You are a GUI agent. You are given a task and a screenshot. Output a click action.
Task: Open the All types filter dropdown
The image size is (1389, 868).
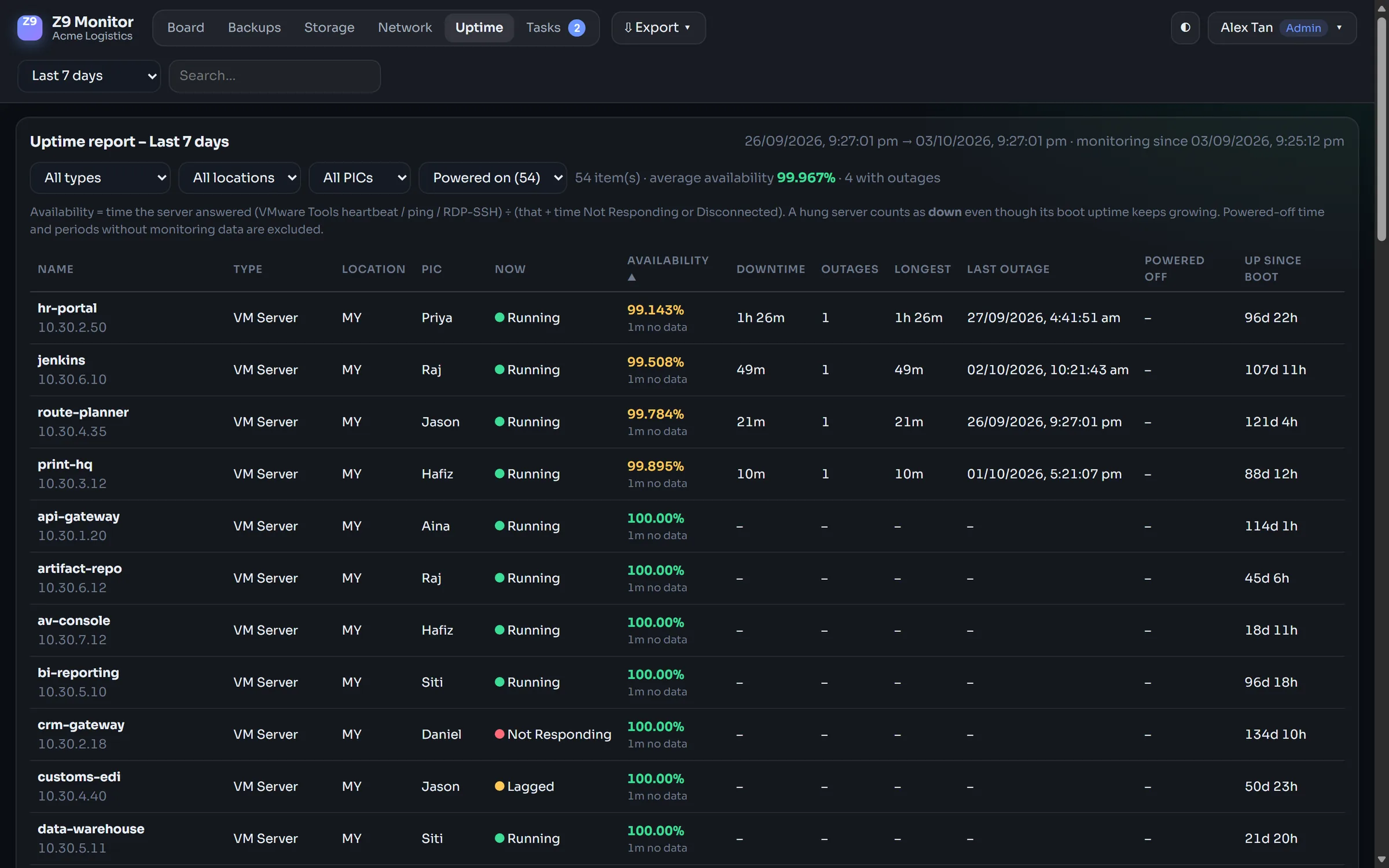coord(100,178)
